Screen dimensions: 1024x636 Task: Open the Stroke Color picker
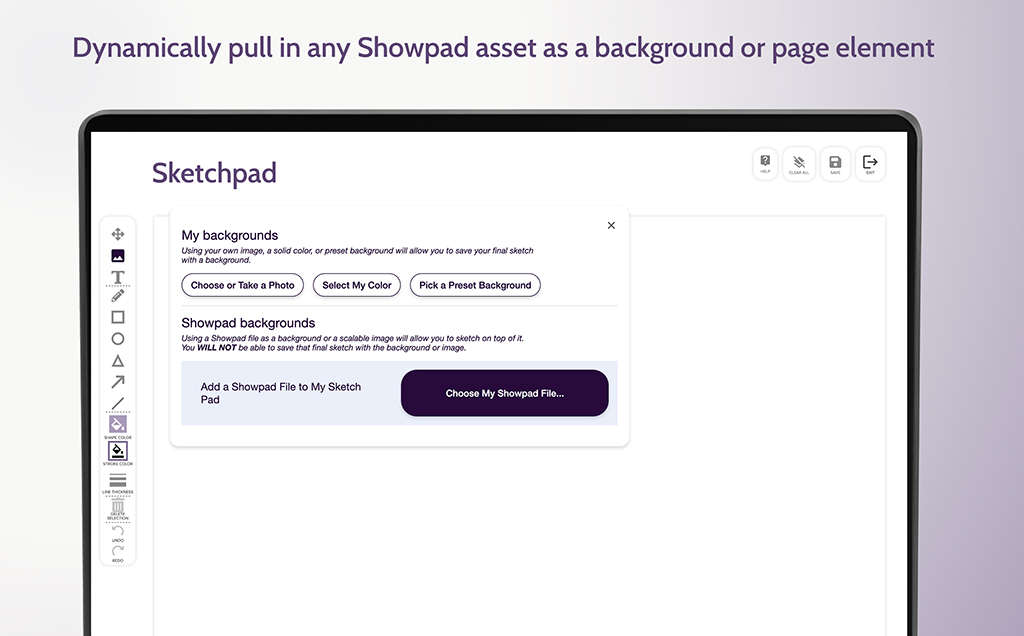118,452
